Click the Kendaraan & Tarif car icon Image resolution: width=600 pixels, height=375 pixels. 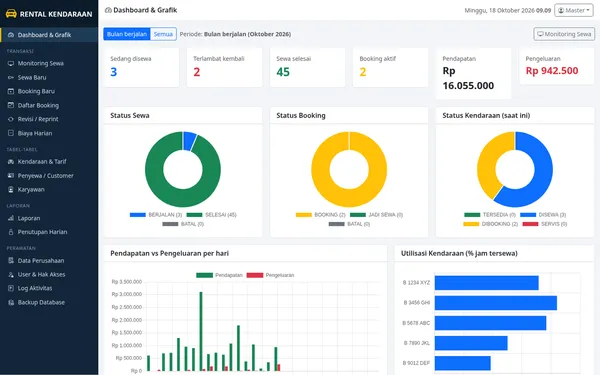click(11, 161)
